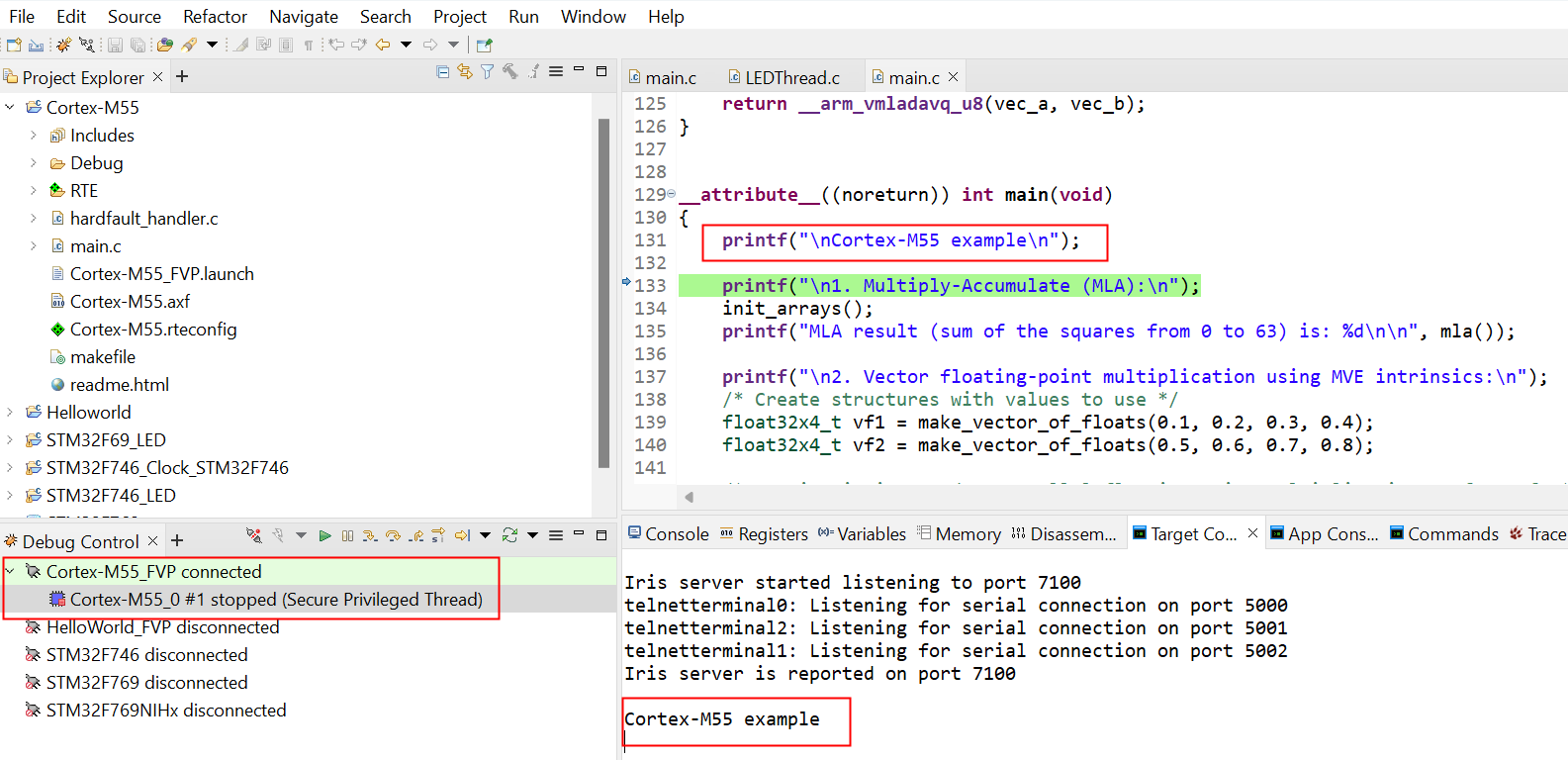This screenshot has width=1568, height=760.
Task: Open the filter icon in Project Explorer
Action: [487, 72]
